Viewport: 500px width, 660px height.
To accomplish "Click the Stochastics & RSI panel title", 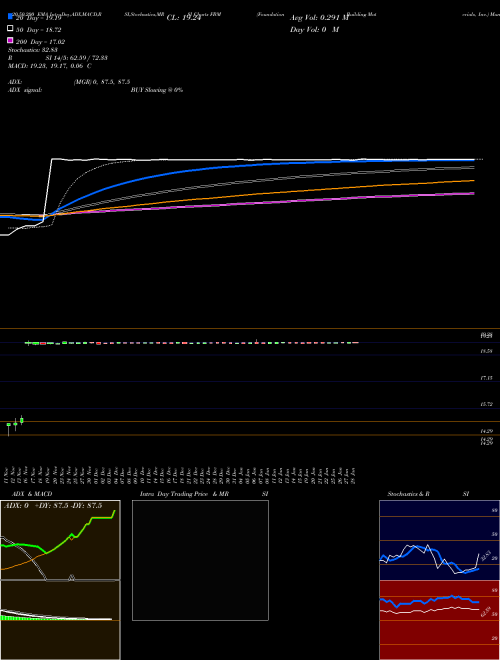I will (x=428, y=494).
